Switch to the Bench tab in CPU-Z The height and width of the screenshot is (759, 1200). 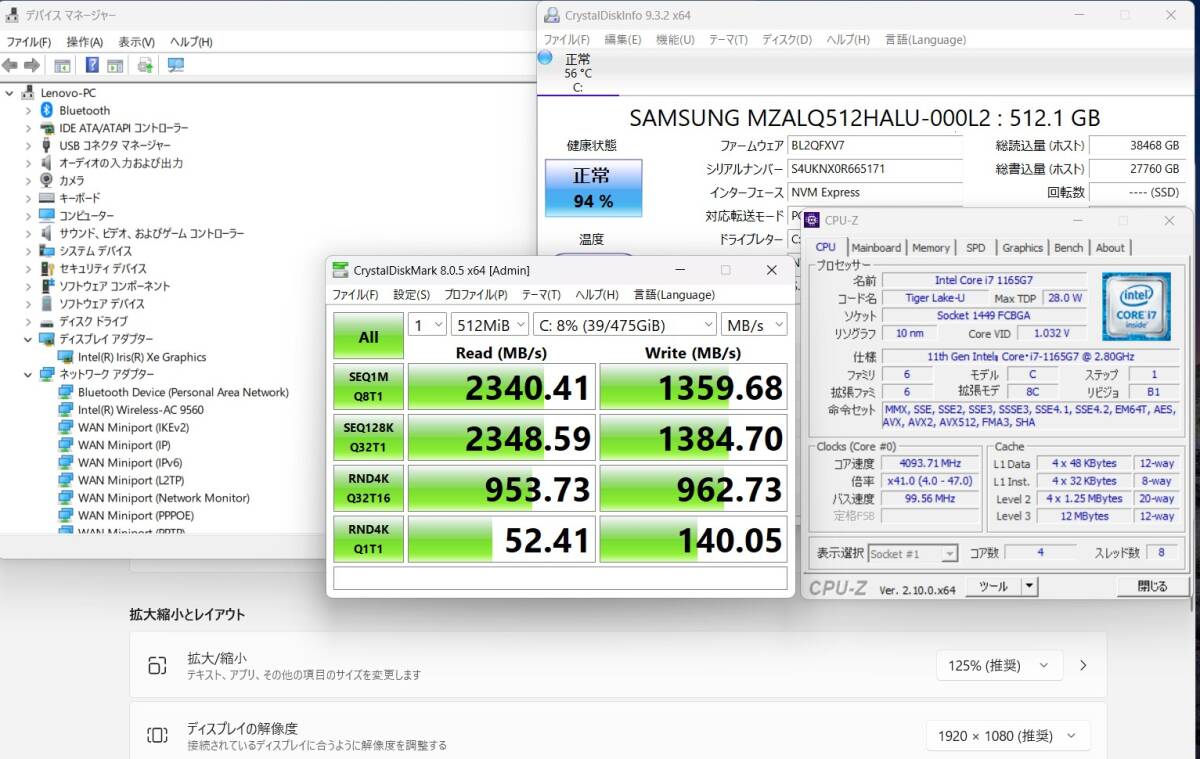tap(1069, 247)
